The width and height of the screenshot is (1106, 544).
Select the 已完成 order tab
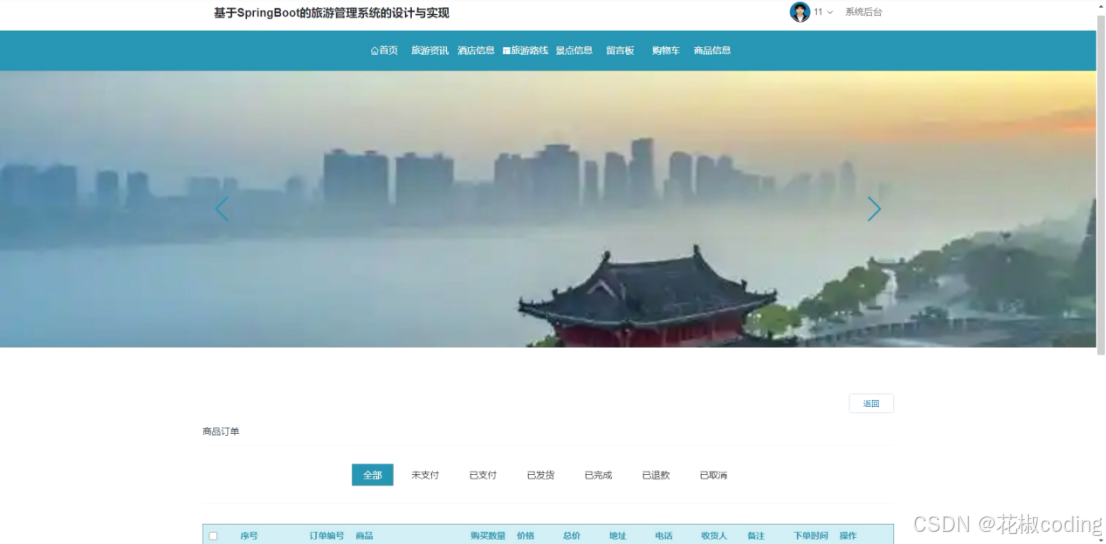click(598, 475)
